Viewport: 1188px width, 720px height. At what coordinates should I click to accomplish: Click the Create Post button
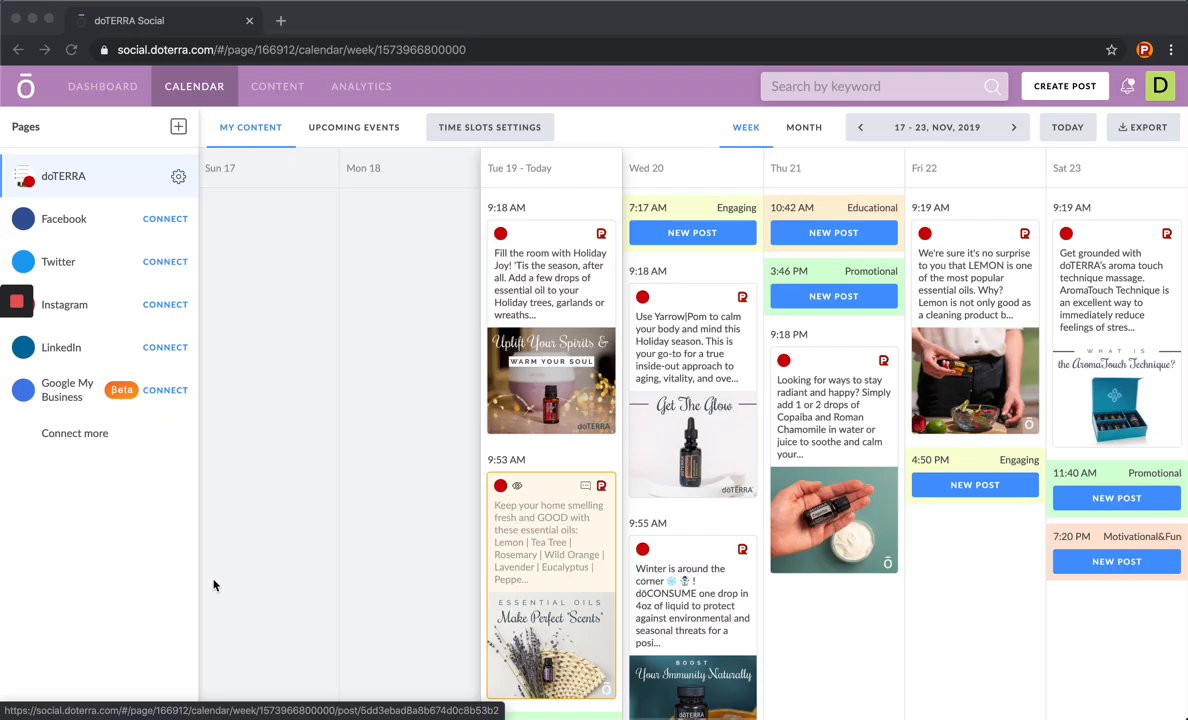tap(1065, 86)
